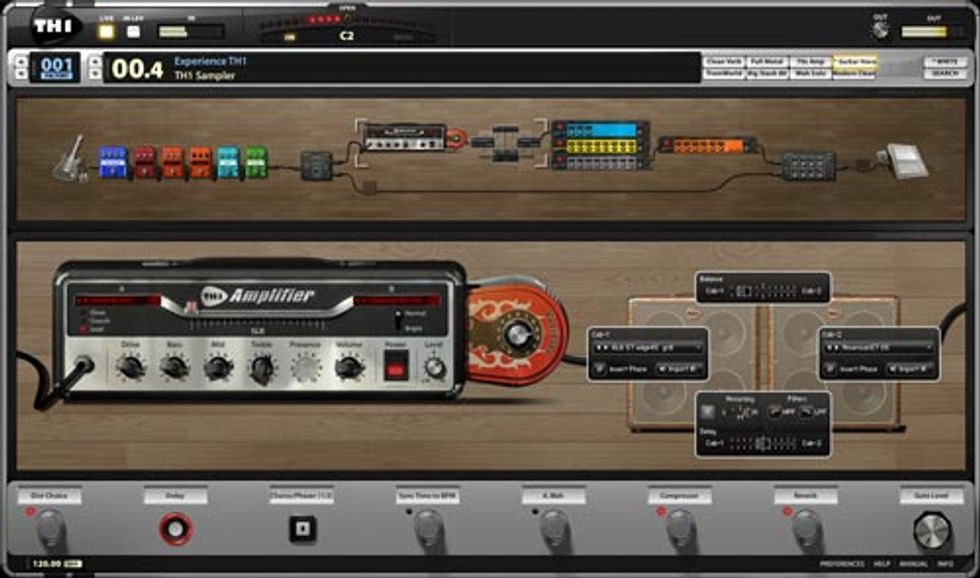Toggle the LIVE mode button

(x=107, y=31)
